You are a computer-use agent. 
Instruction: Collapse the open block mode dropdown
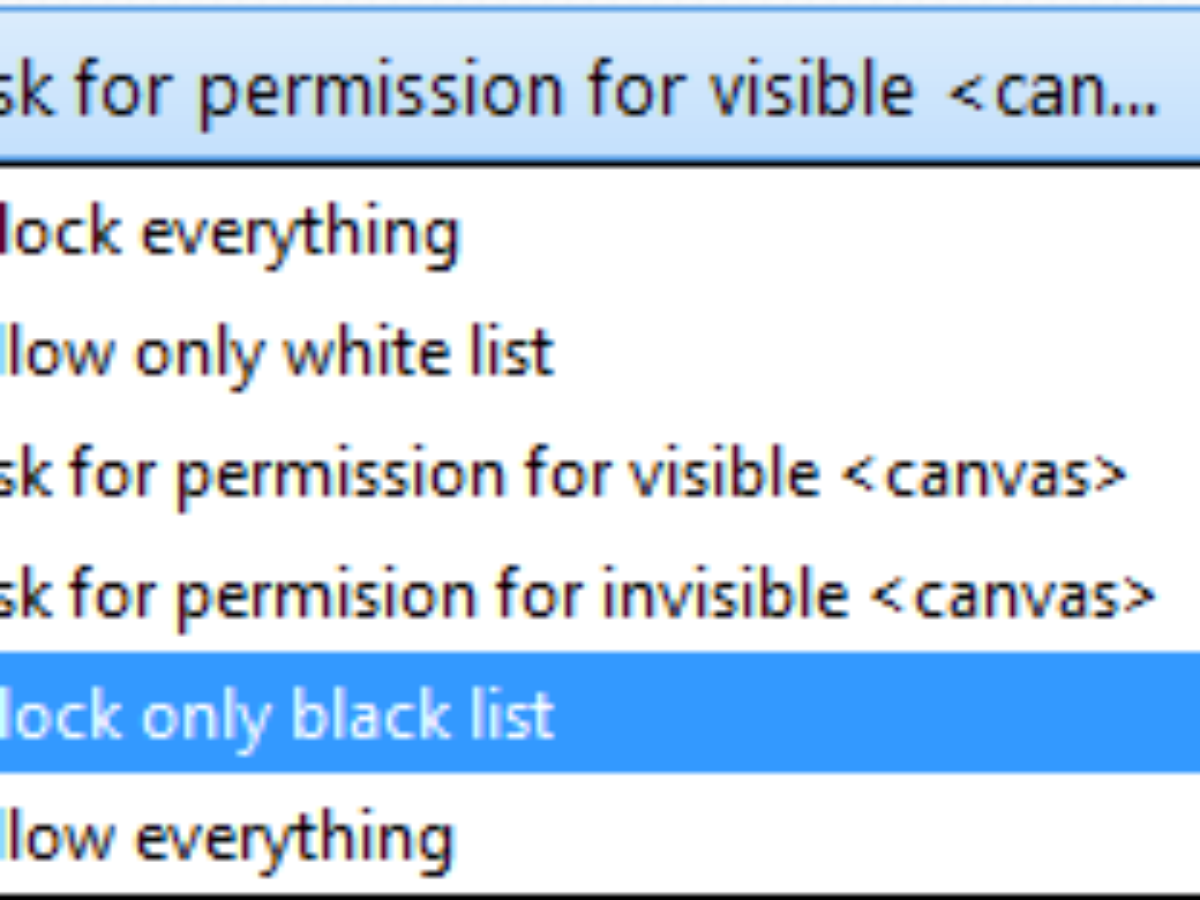click(x=580, y=90)
